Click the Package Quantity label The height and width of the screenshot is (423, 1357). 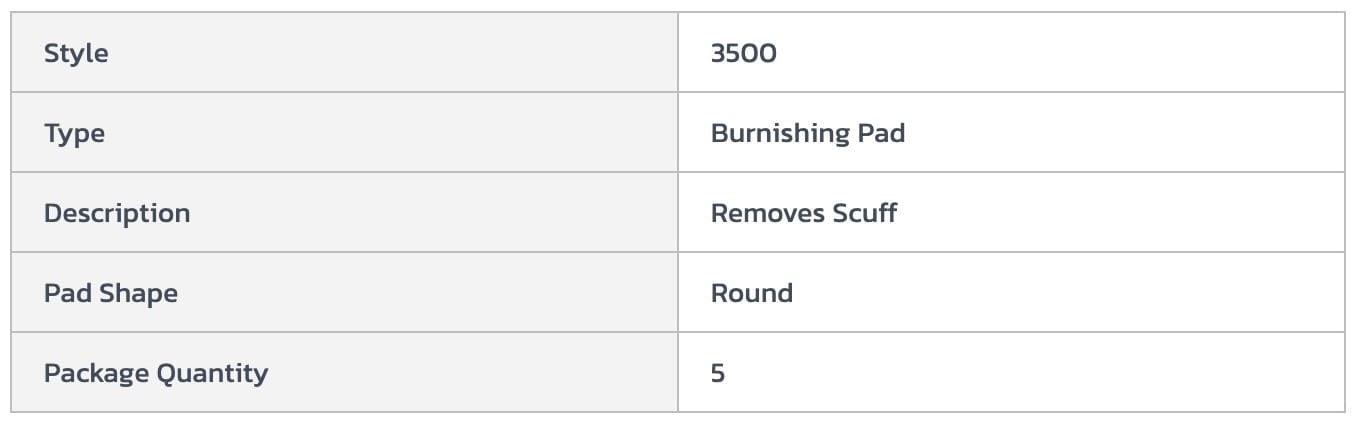click(155, 373)
